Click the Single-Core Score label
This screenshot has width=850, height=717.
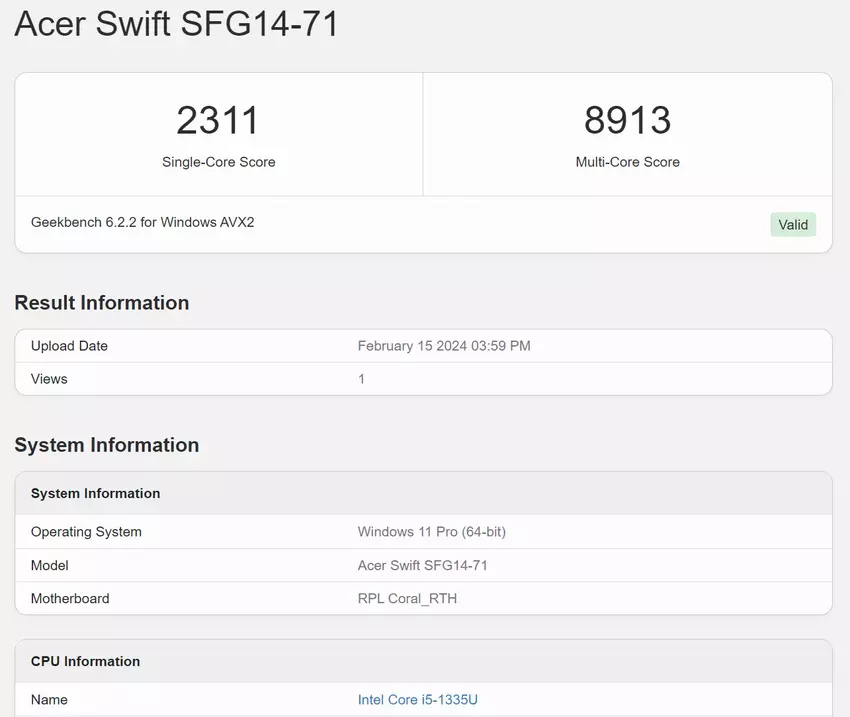pos(218,162)
